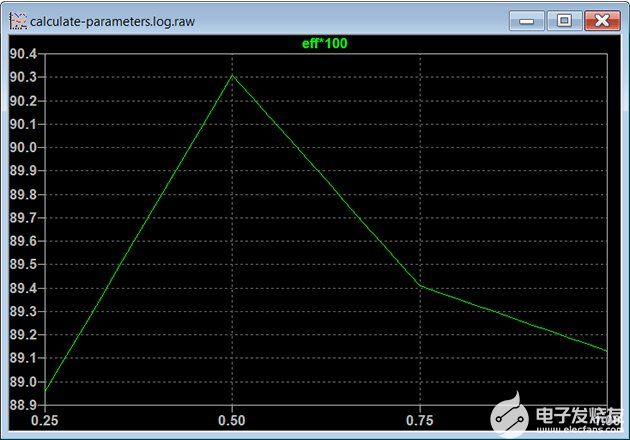
Task: Click the 0.50 label on horizontal axis
Action: 232,421
